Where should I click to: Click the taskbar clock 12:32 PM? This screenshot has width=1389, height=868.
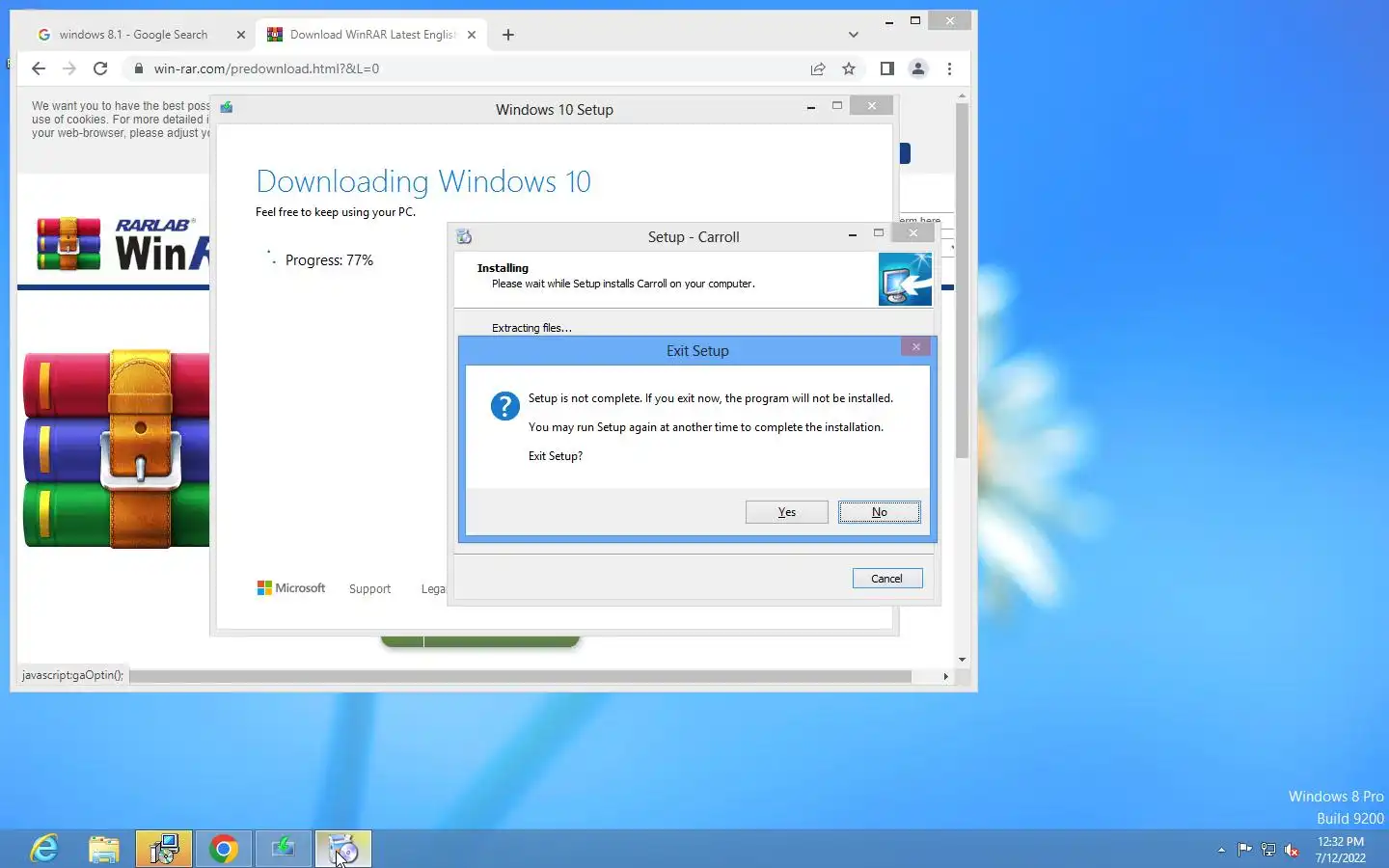1341,841
